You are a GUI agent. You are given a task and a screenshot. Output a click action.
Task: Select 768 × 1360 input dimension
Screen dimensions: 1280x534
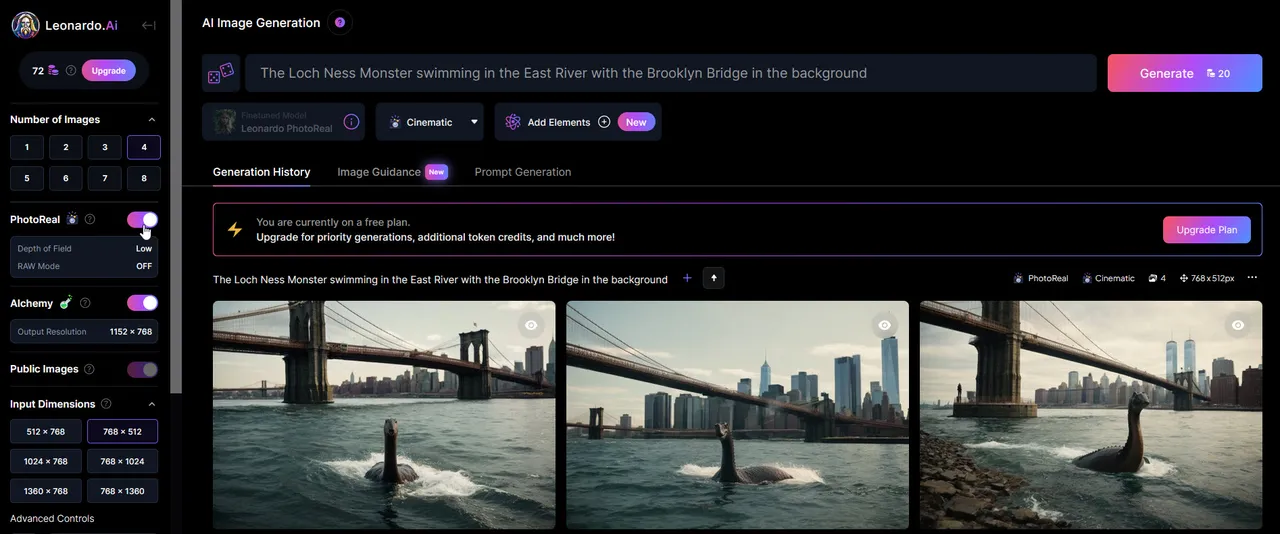(123, 491)
